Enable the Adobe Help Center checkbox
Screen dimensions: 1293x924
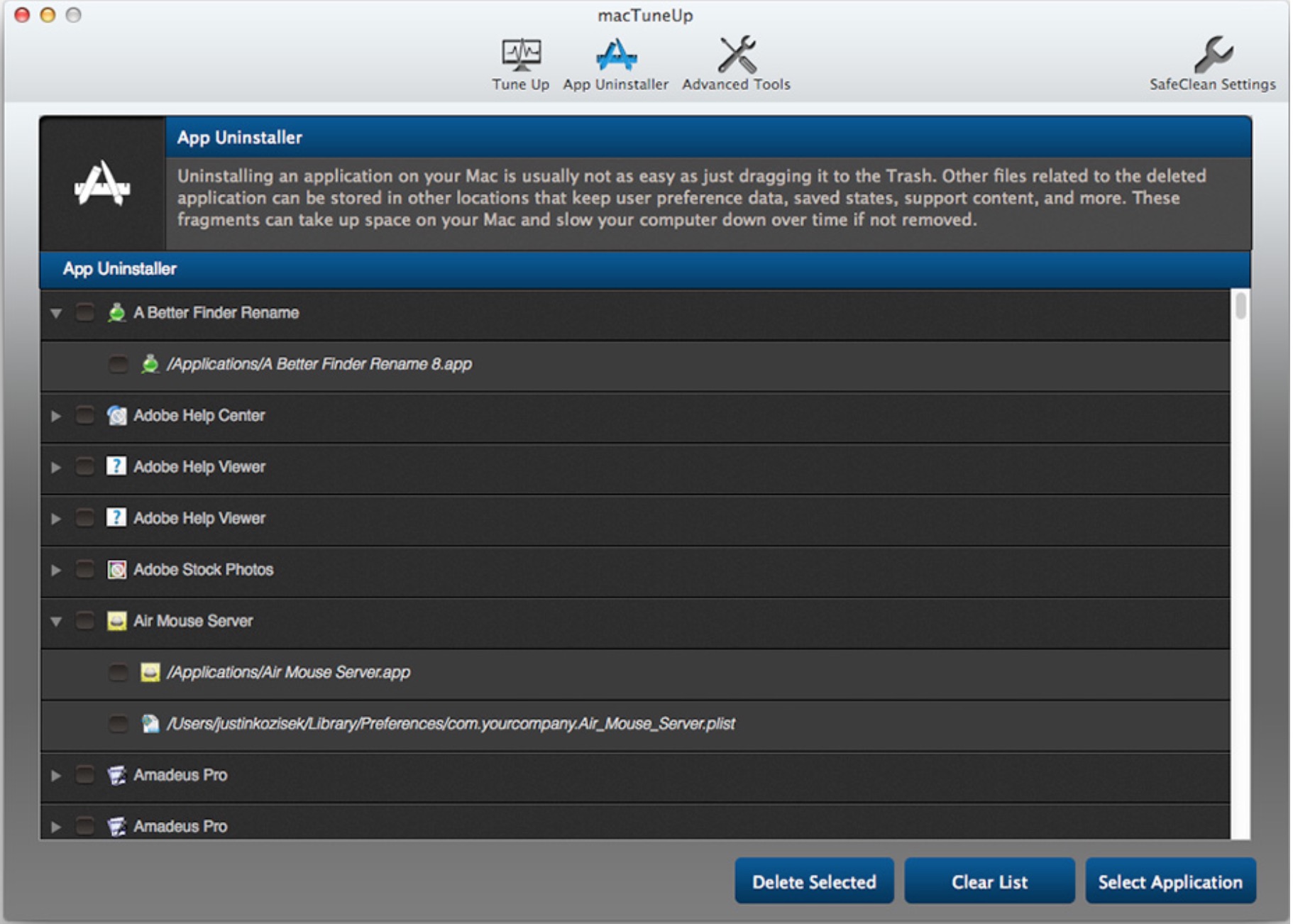point(84,415)
